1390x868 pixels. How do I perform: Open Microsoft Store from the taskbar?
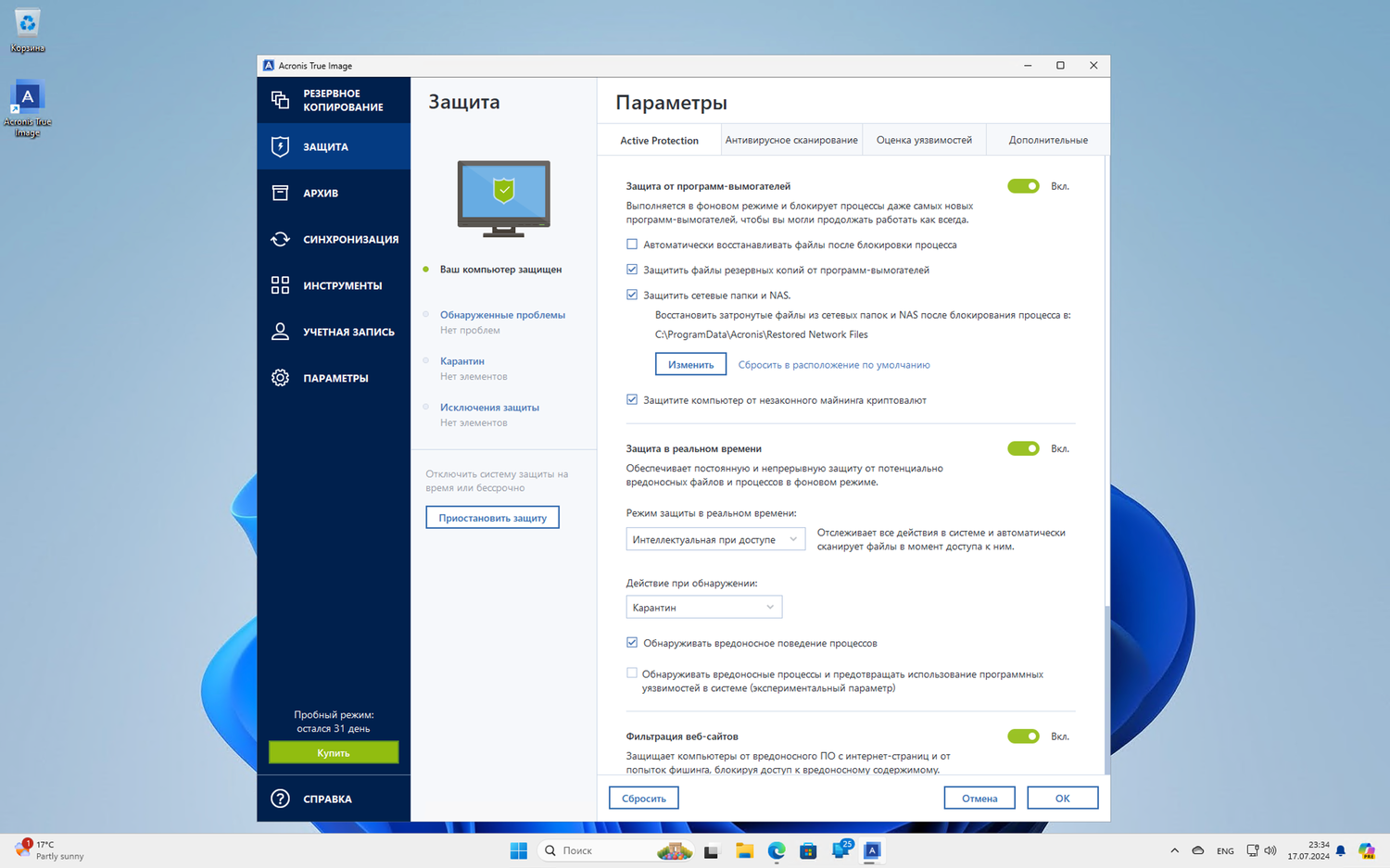(808, 850)
